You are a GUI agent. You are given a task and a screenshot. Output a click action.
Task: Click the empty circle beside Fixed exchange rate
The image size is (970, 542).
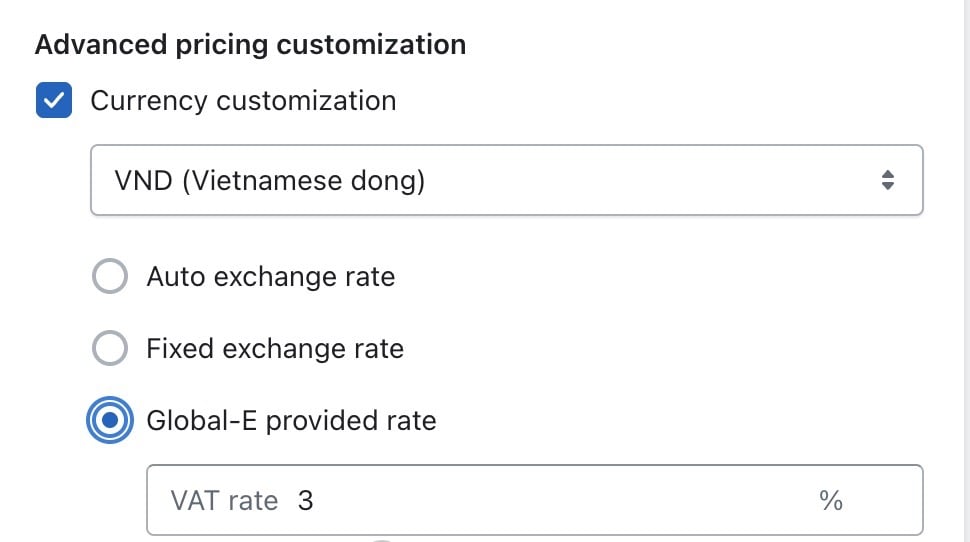click(x=110, y=348)
